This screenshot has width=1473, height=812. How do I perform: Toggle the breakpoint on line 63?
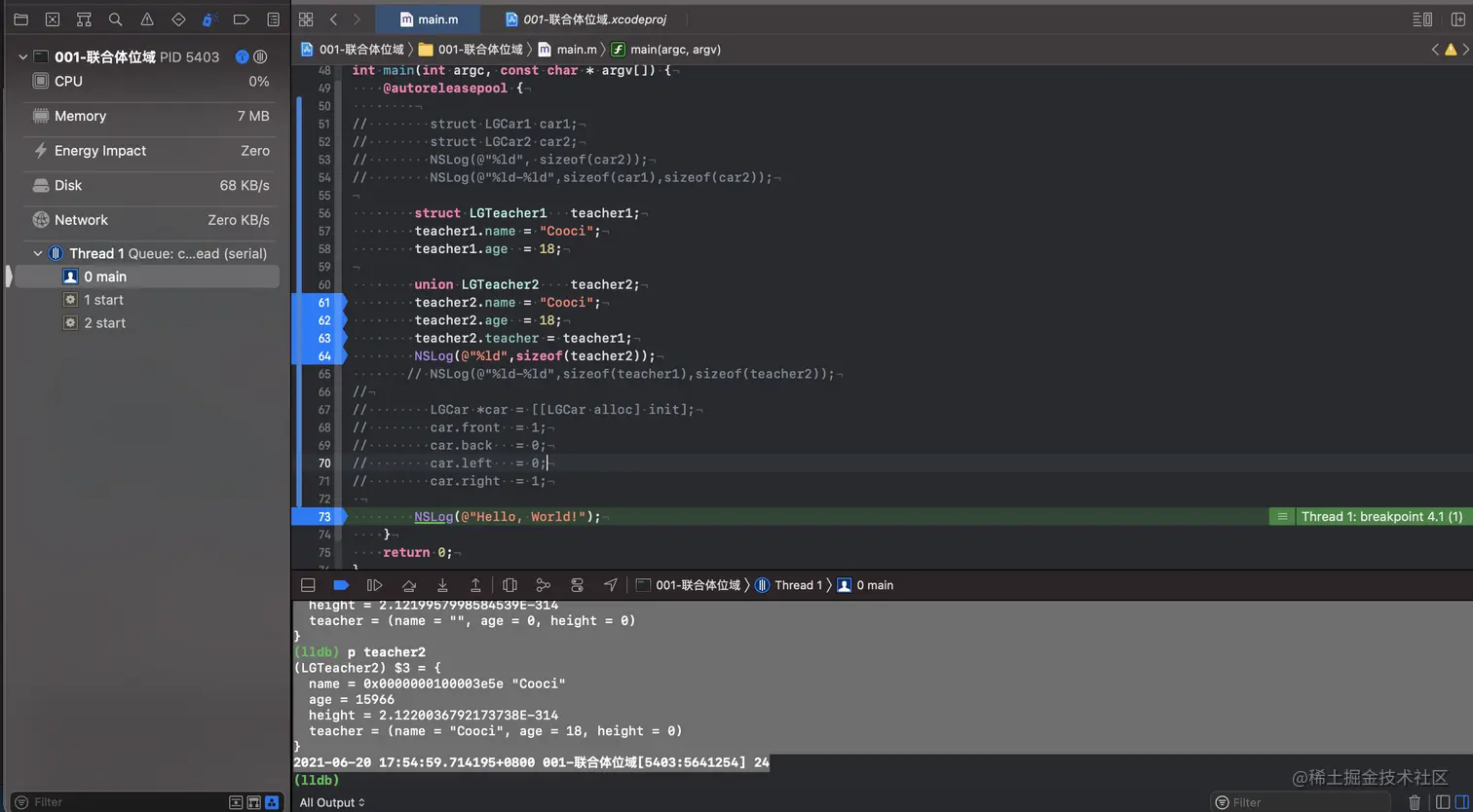coord(320,338)
